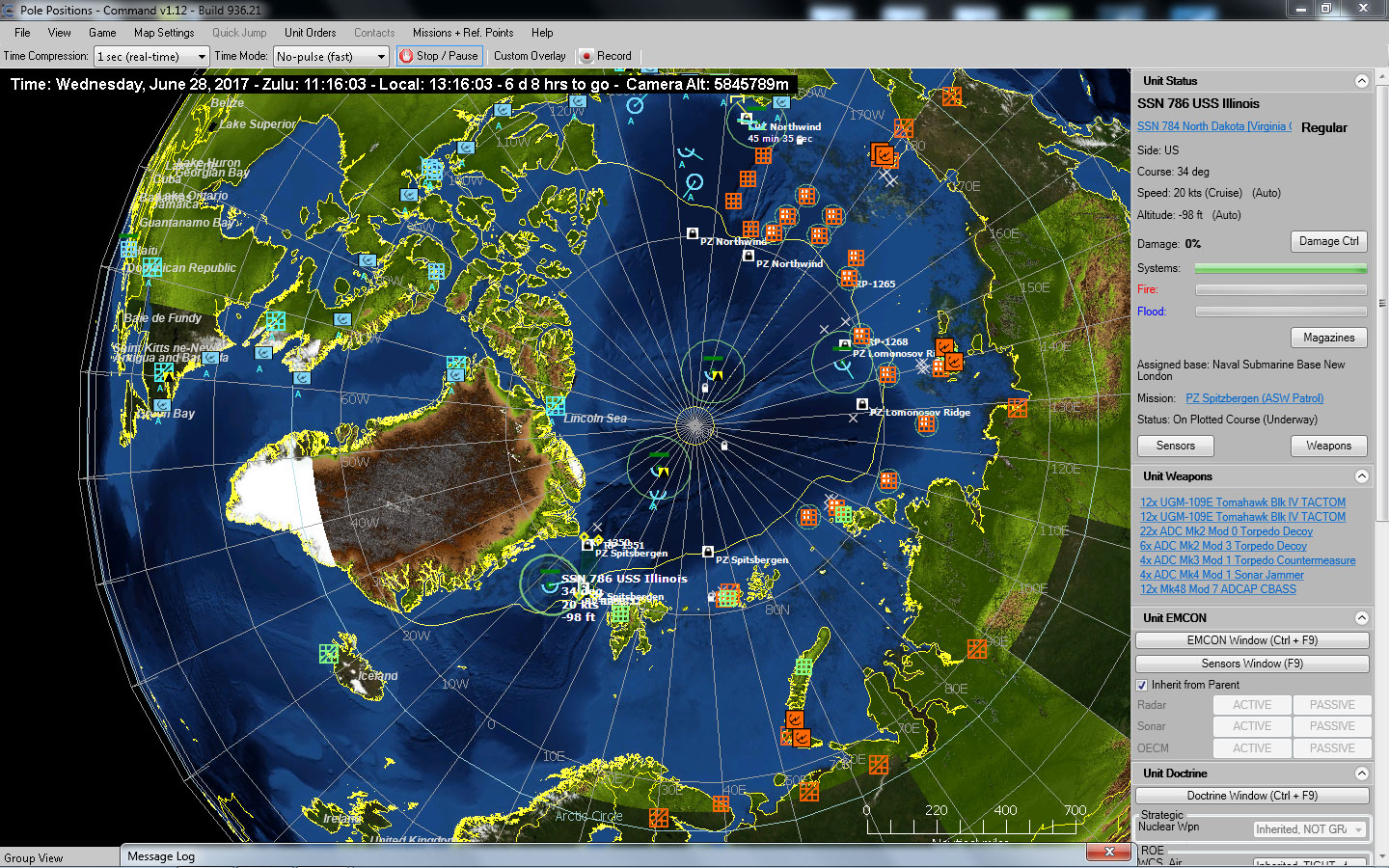This screenshot has height=868, width=1389.
Task: Select the green friendly unit icon near Iceland
Action: (328, 656)
